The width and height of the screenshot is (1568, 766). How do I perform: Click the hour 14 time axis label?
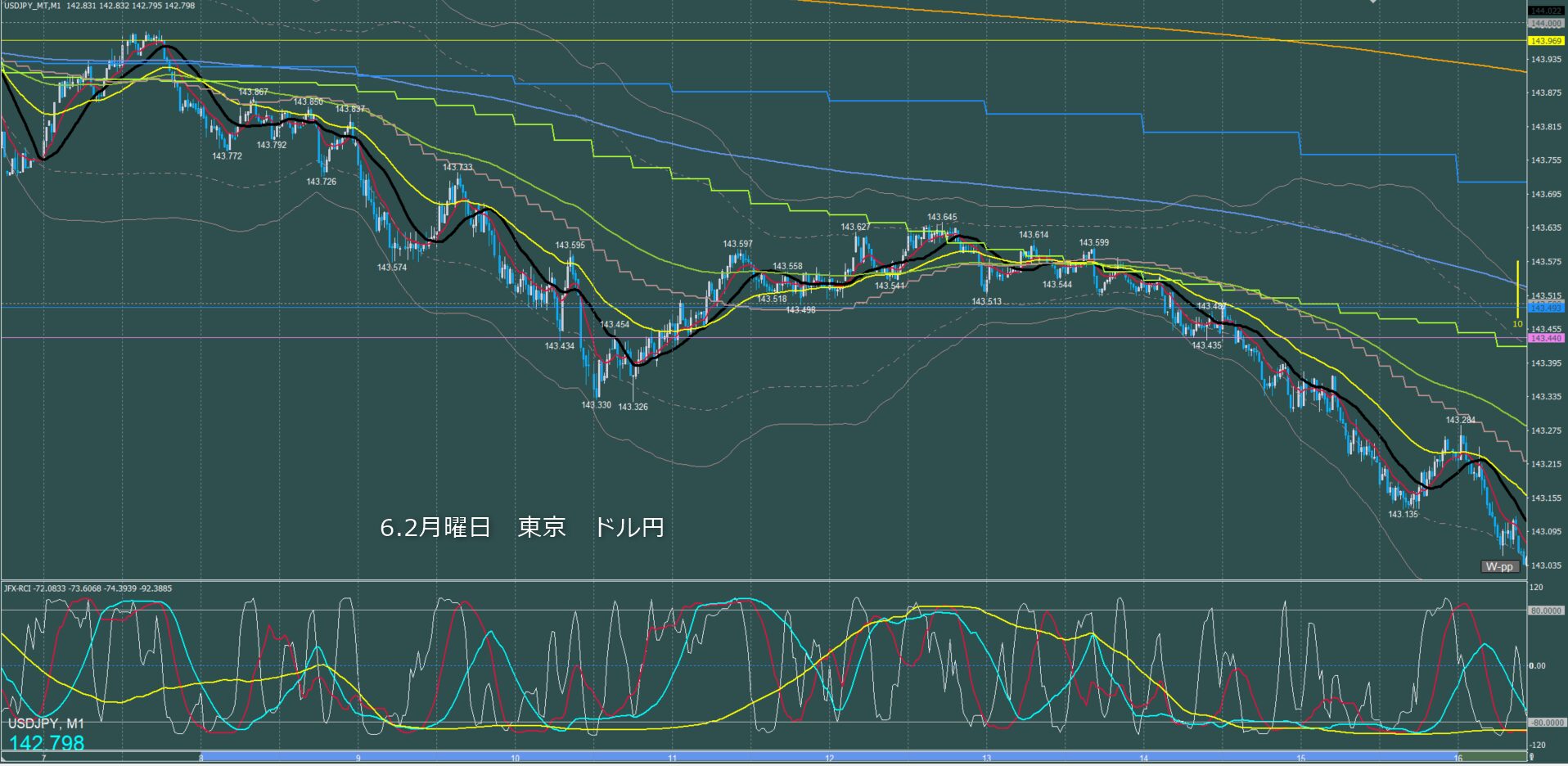tap(1143, 759)
